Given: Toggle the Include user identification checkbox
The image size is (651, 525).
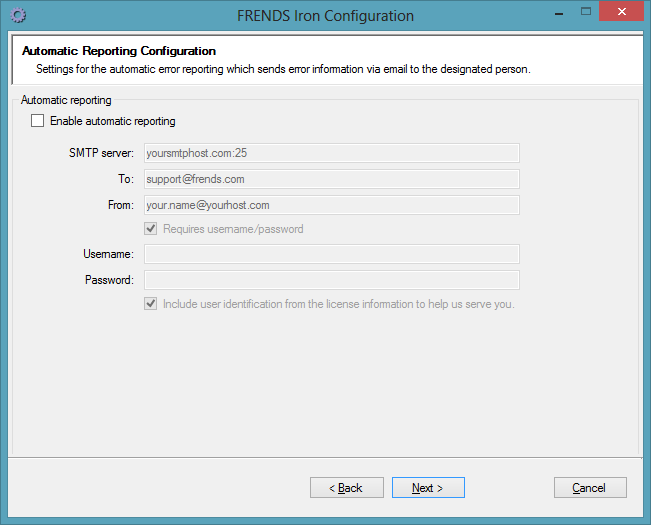Looking at the screenshot, I should [150, 304].
